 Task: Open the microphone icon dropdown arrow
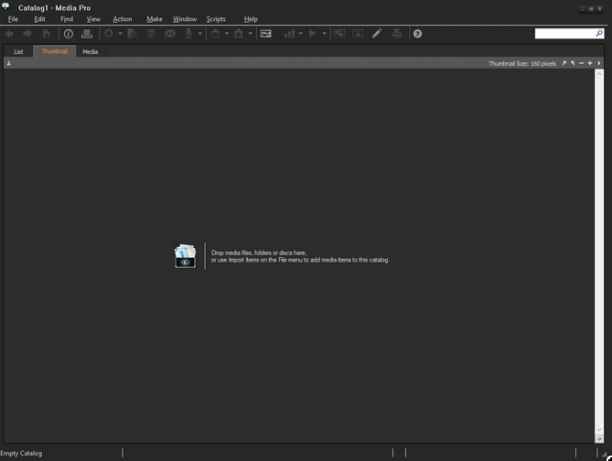[200, 34]
